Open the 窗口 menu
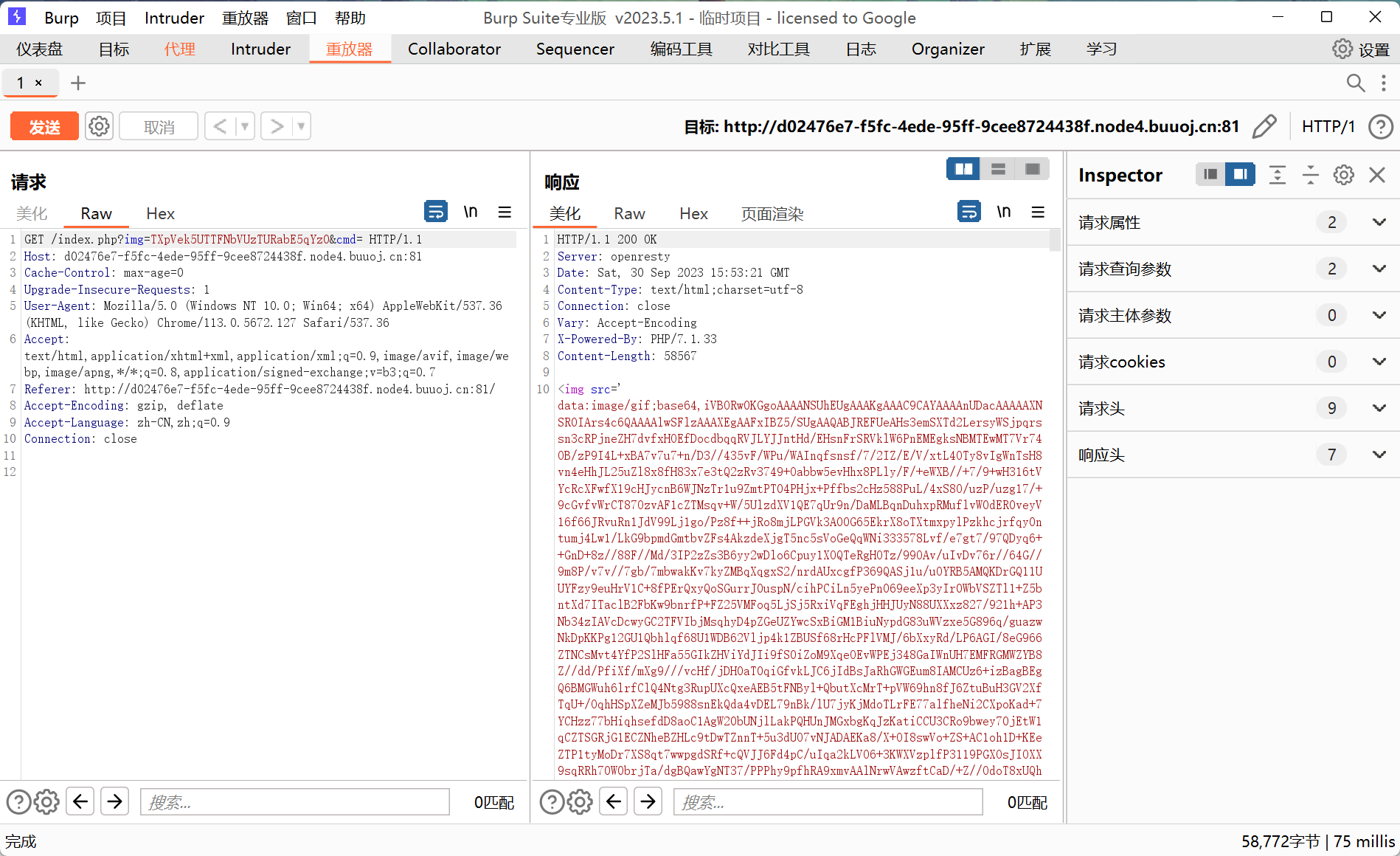 pos(302,18)
